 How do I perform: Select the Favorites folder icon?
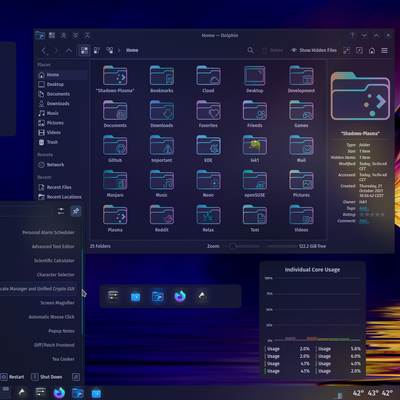click(208, 110)
